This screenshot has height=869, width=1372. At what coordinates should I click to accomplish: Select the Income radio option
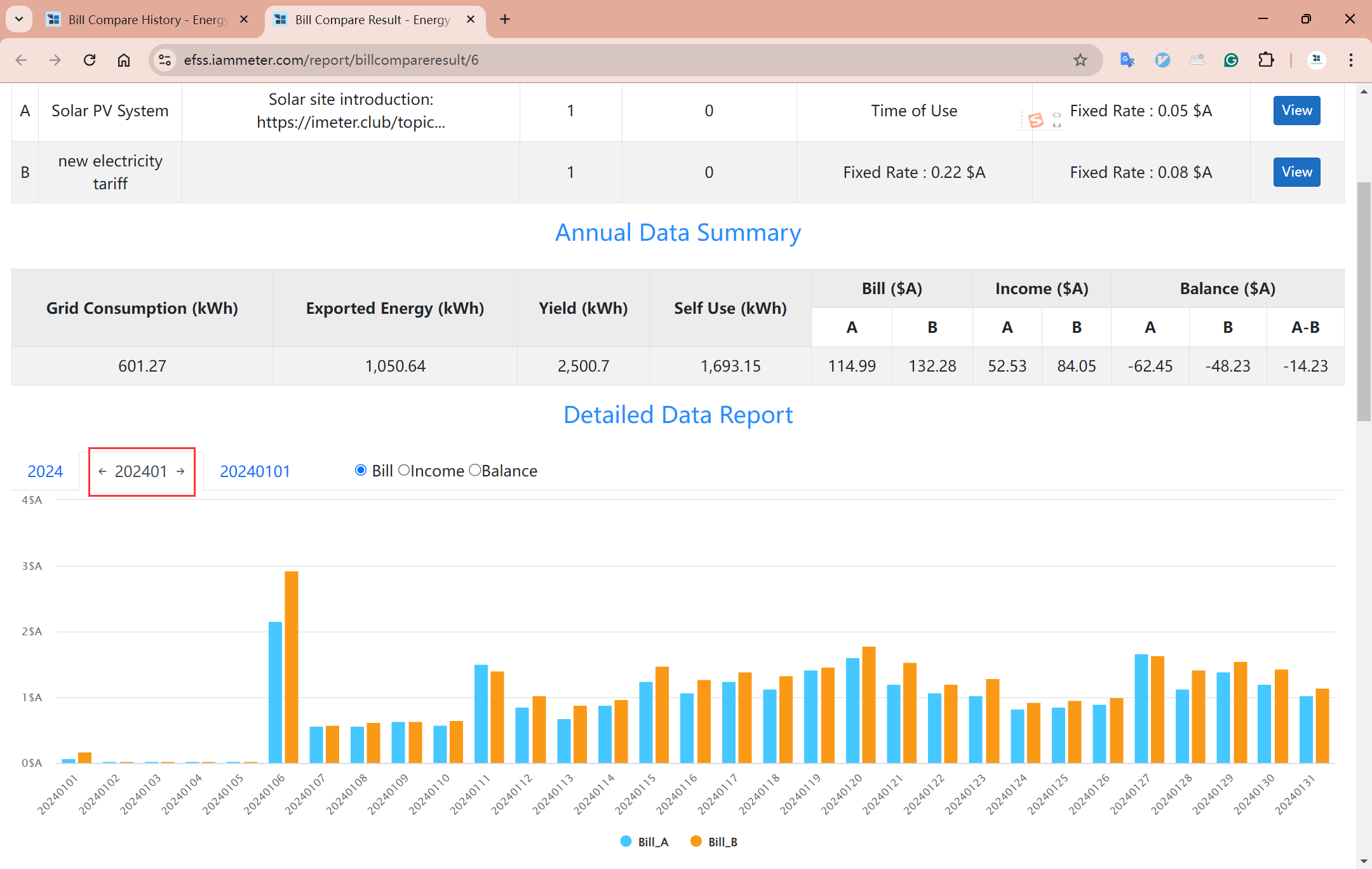point(403,470)
